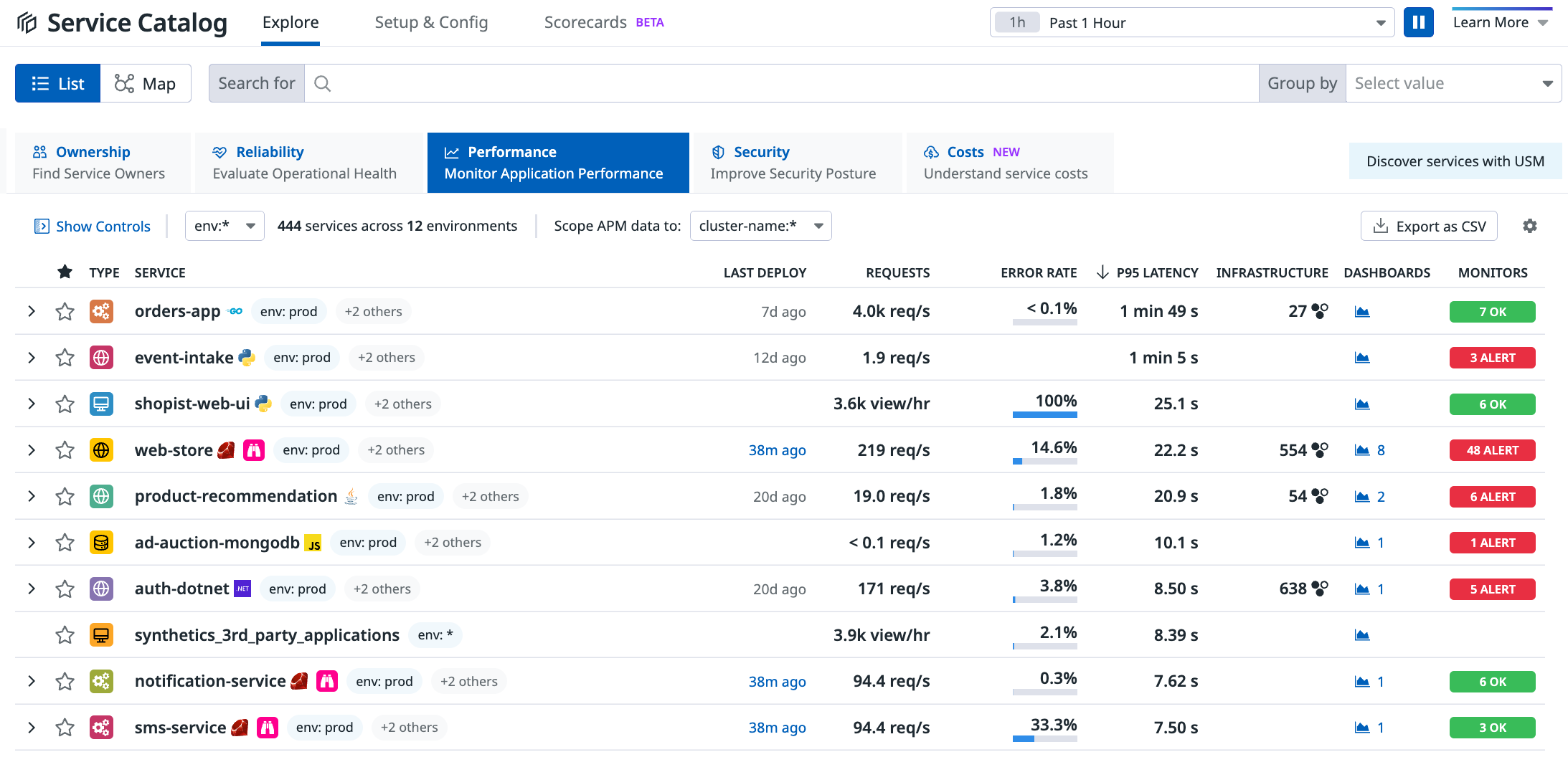Click ad-auction-mongodb database type icon
The width and height of the screenshot is (1568, 757).
point(101,543)
